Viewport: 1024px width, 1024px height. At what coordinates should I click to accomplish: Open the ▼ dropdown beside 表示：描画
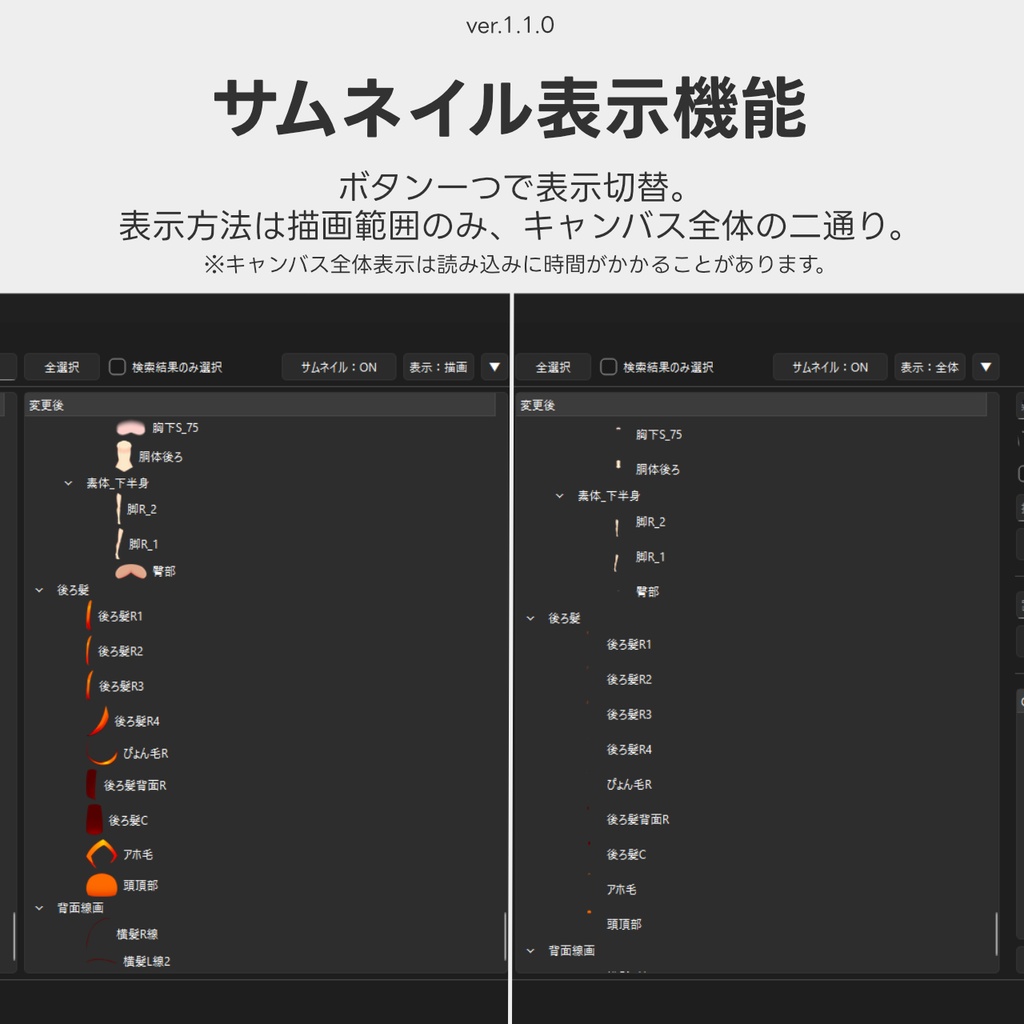(x=494, y=367)
